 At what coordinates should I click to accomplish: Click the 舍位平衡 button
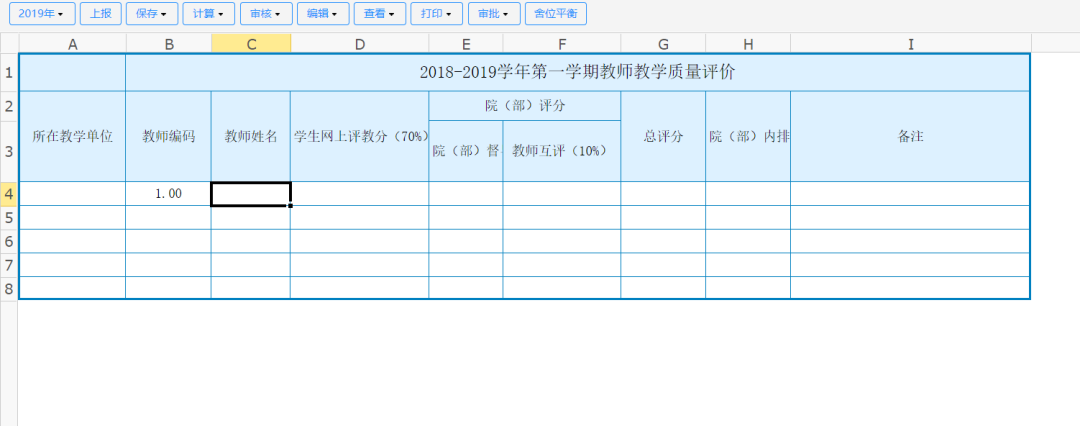point(556,14)
